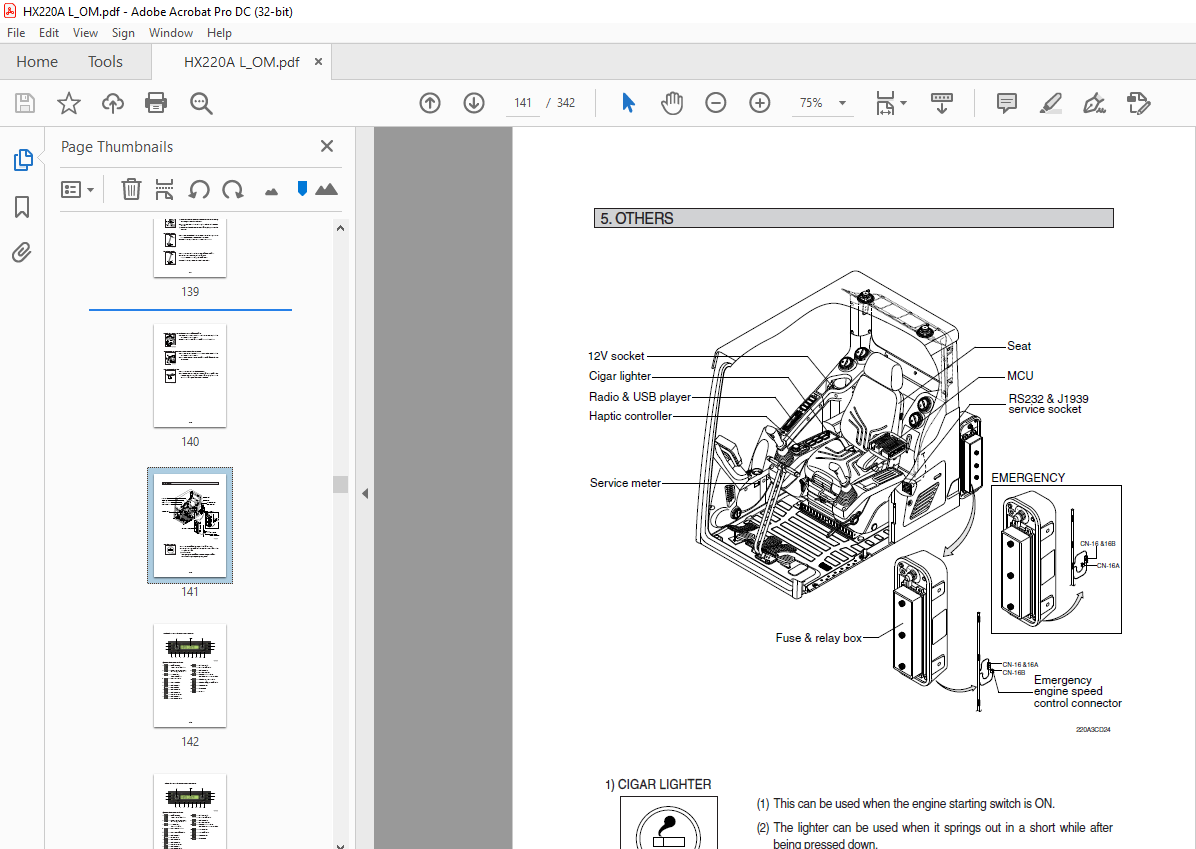Image resolution: width=1196 pixels, height=849 pixels.
Task: Open thumbnail options dropdown menu
Action: (x=77, y=189)
